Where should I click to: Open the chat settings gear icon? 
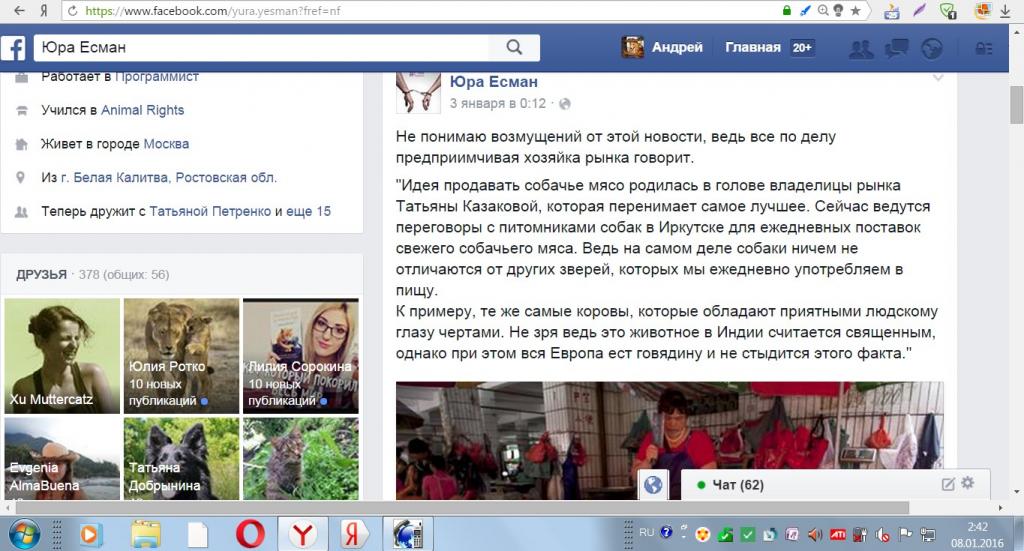tap(967, 484)
